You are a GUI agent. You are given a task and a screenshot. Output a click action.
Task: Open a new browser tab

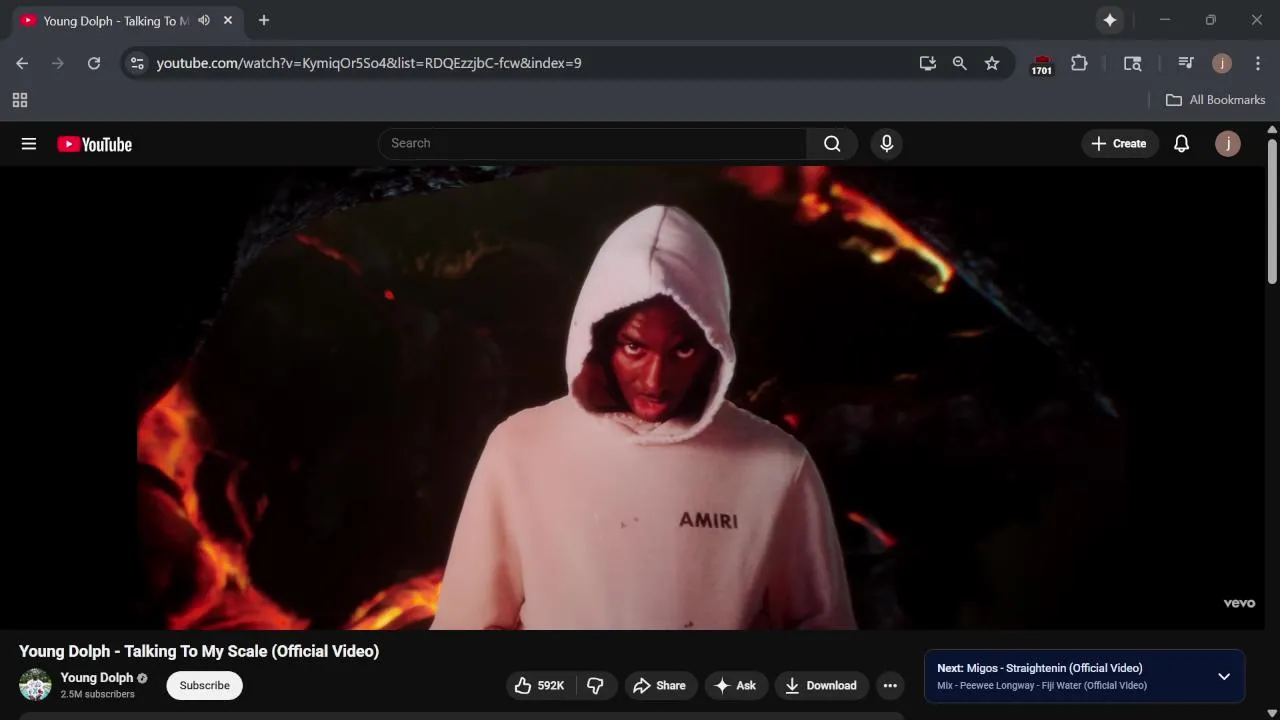coord(264,20)
